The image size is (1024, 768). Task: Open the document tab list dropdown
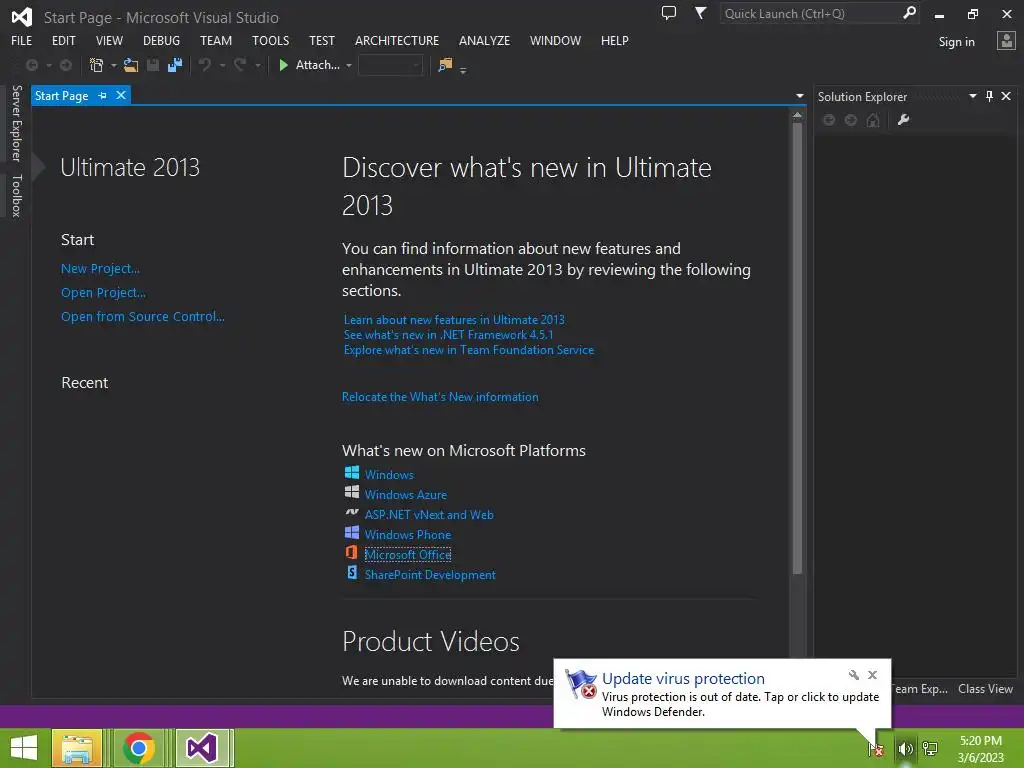tap(800, 97)
